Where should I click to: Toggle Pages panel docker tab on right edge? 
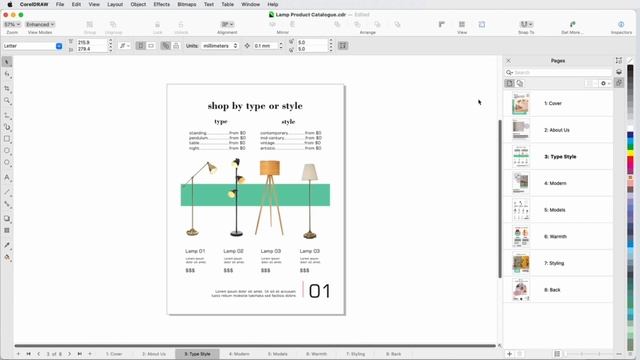(x=619, y=83)
